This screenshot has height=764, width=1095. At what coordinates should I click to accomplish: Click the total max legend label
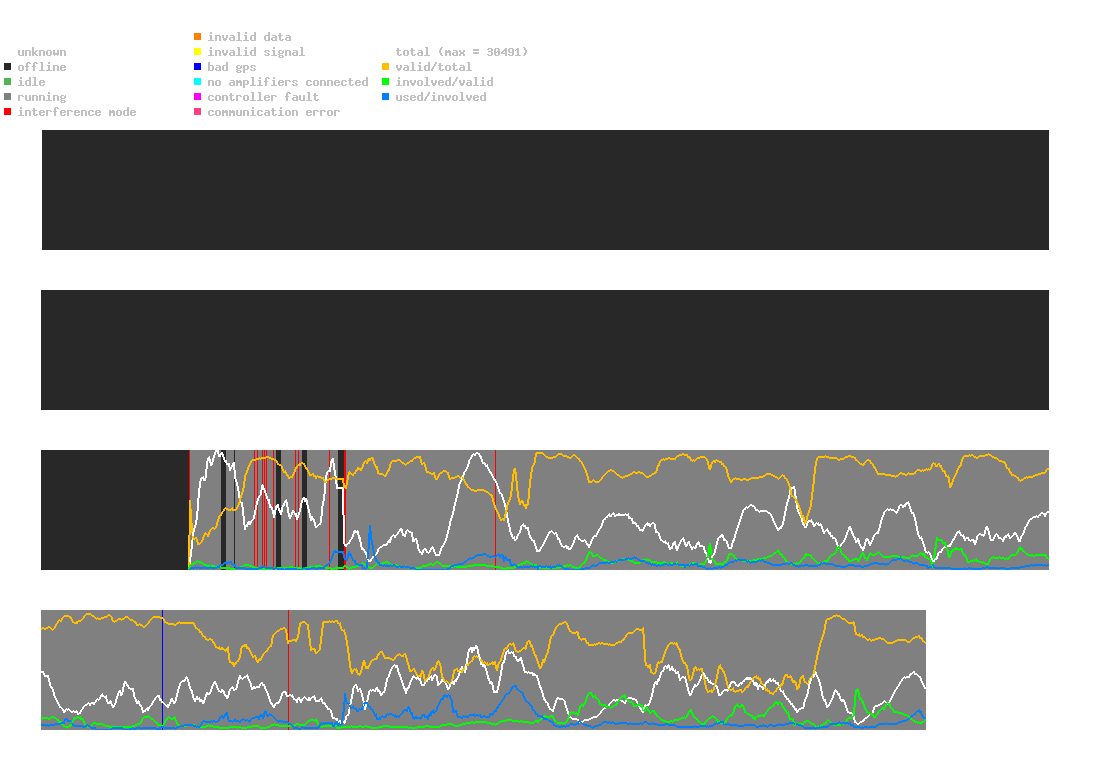(x=462, y=52)
